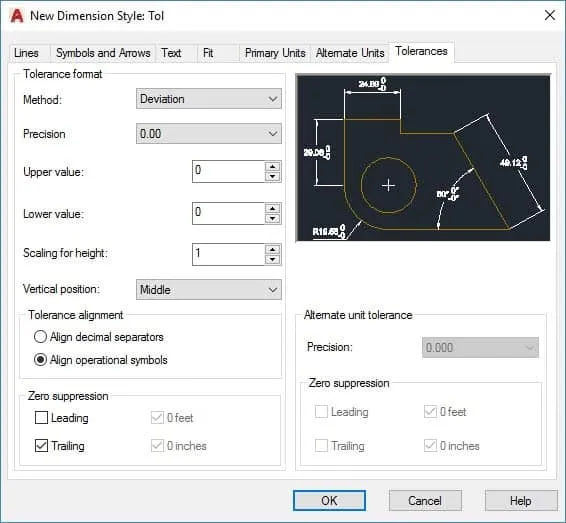566x523 pixels.
Task: Expand the Precision dropdown showing 0.00
Action: point(209,134)
